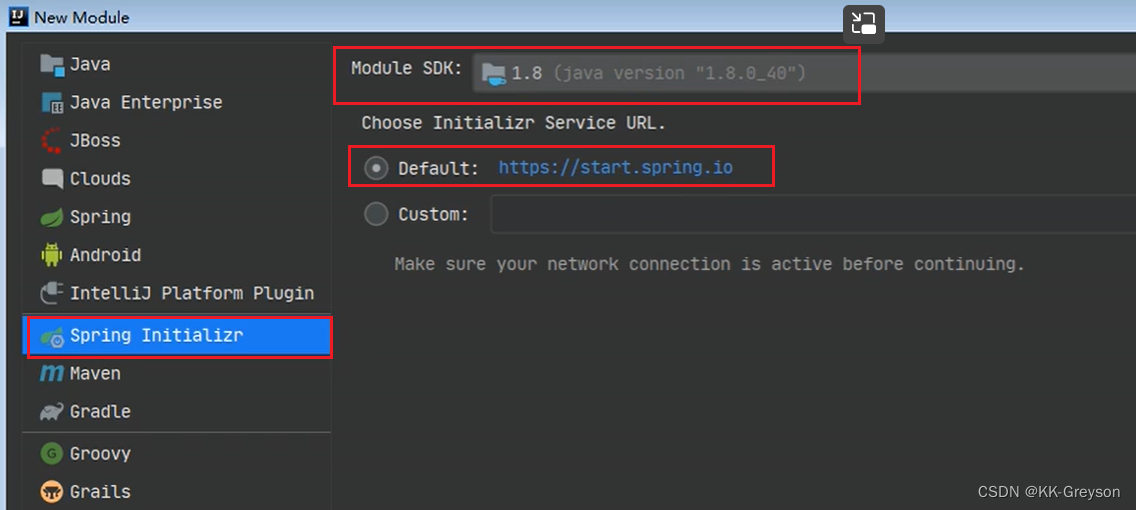
Task: Click the Java module type icon
Action: point(52,64)
